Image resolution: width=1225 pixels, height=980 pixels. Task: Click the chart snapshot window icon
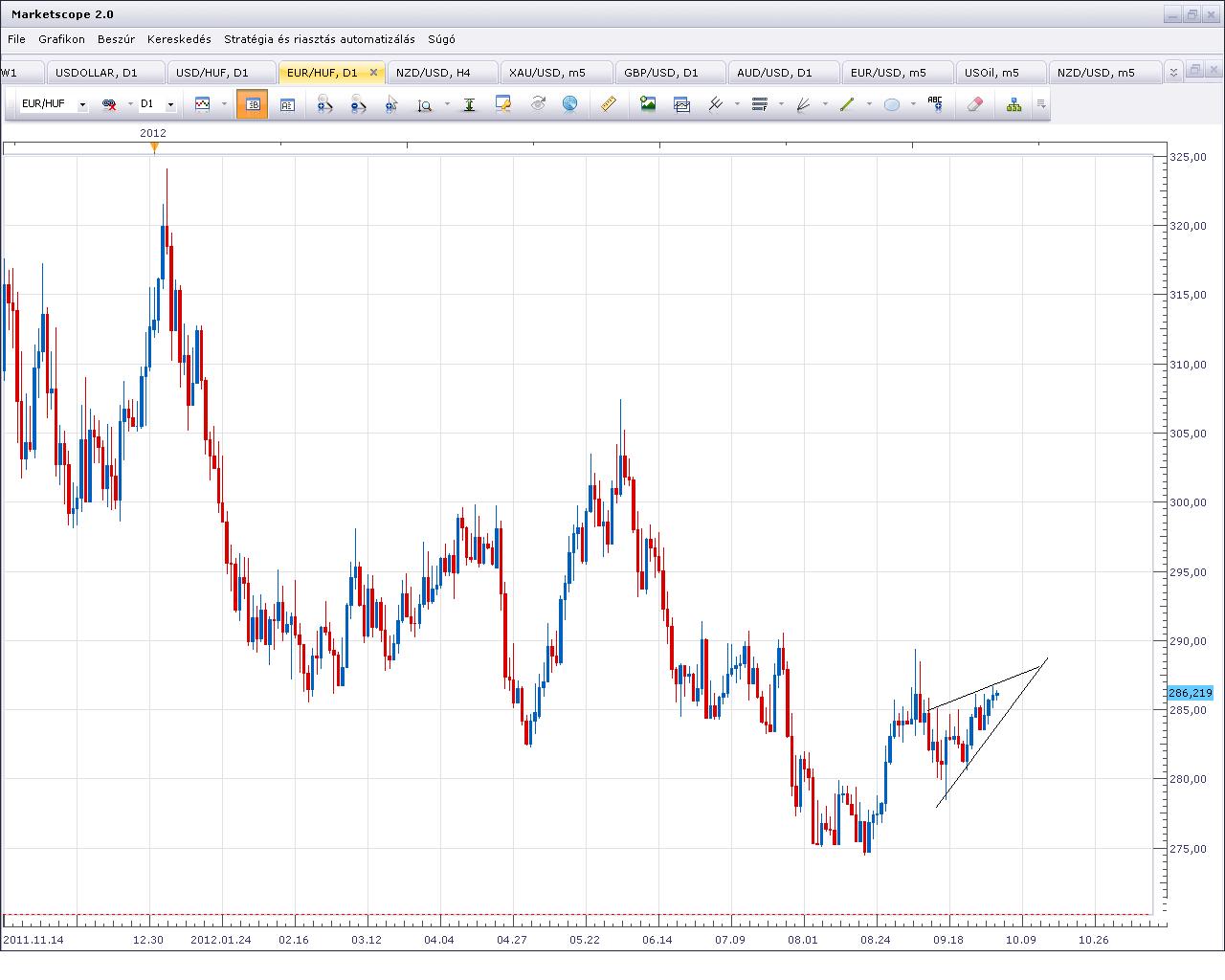click(x=681, y=104)
